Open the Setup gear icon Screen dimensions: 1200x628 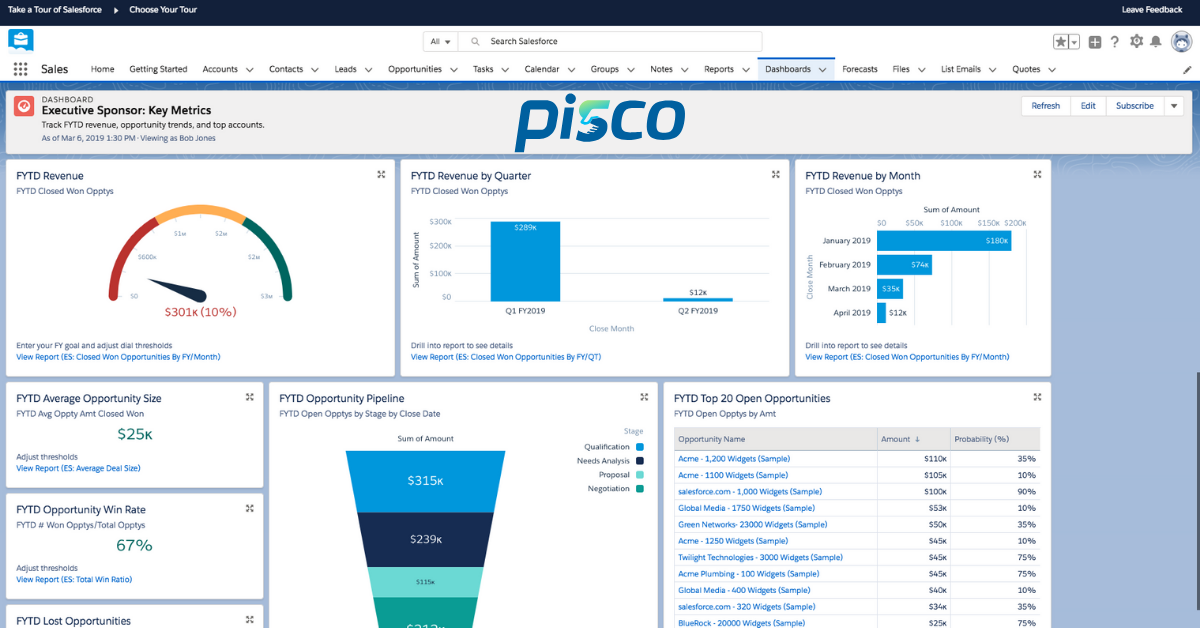point(1136,42)
